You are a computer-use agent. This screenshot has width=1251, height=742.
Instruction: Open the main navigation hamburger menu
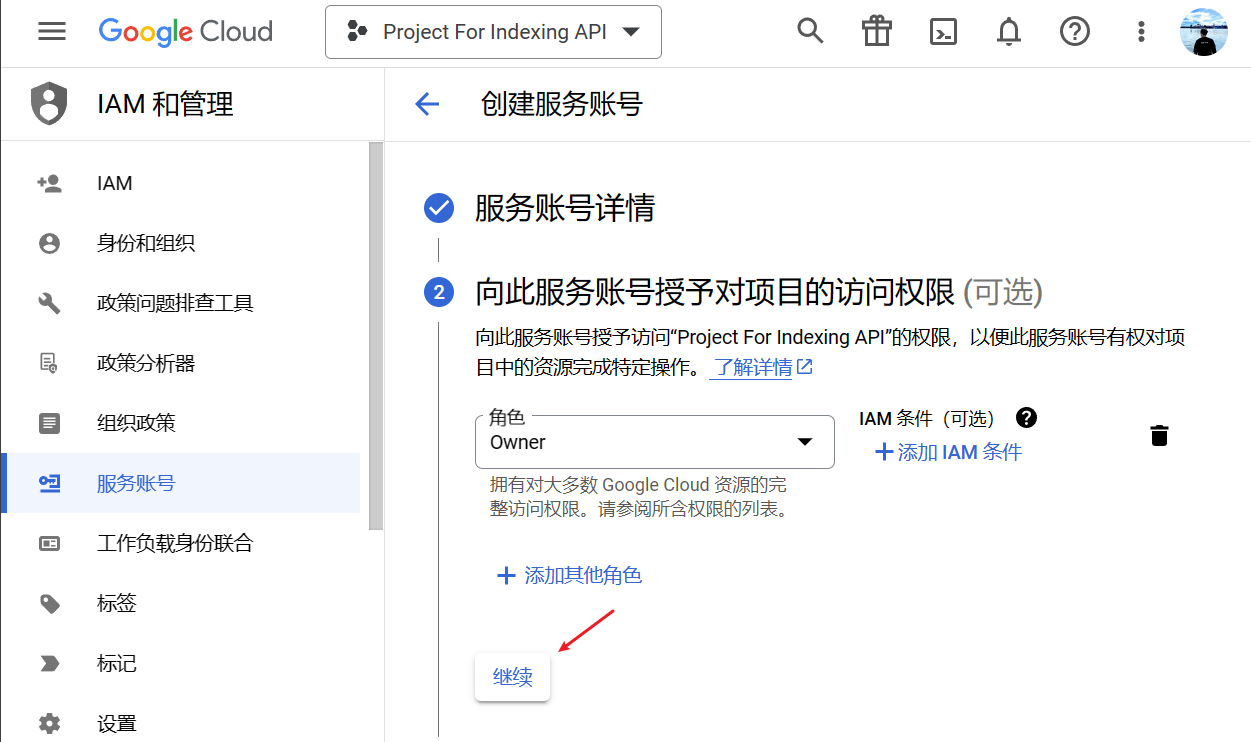(x=52, y=31)
